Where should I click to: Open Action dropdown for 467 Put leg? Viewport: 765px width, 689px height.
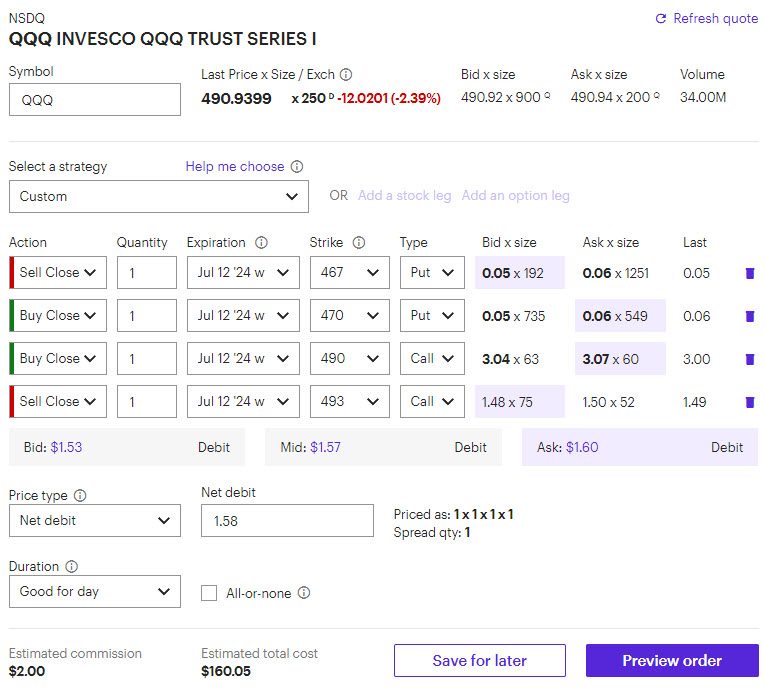coord(58,273)
